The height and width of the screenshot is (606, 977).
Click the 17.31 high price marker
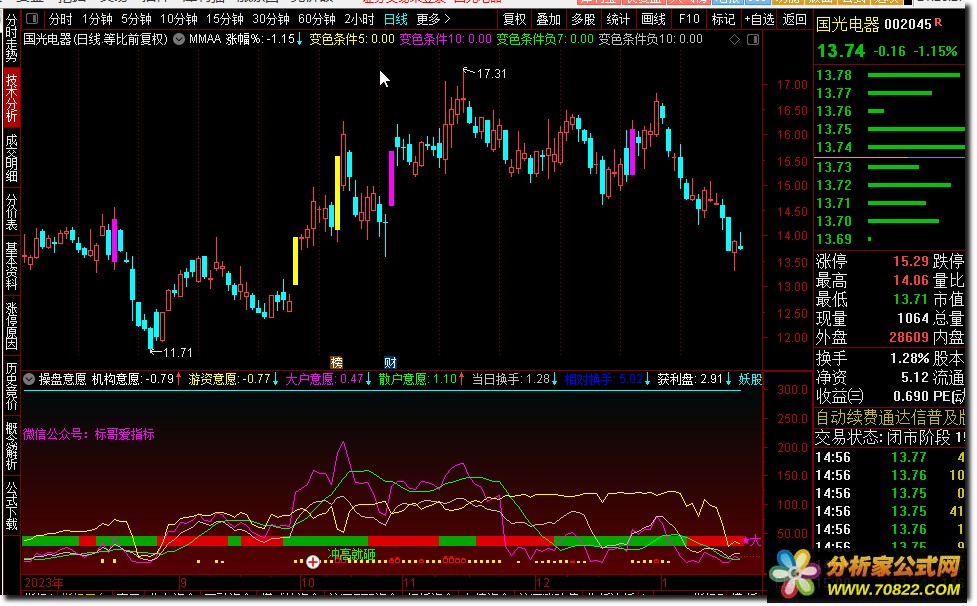(x=491, y=74)
